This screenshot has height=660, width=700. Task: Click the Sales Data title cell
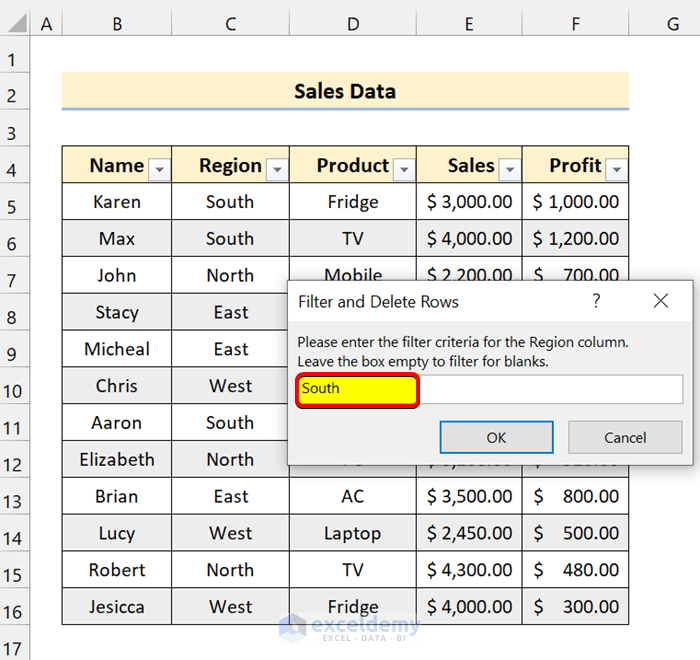(x=345, y=91)
